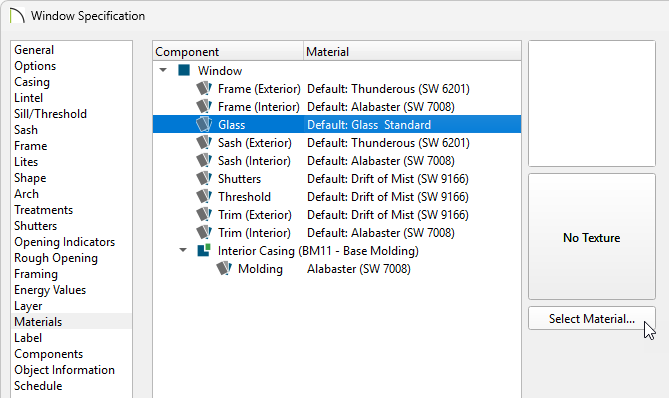Switch to the Lintel panel
Screen dimensions: 669x398
[x=28, y=98]
